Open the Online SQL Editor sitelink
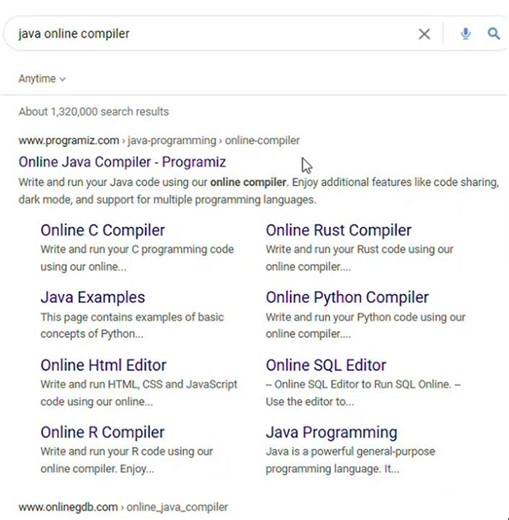 (x=326, y=365)
